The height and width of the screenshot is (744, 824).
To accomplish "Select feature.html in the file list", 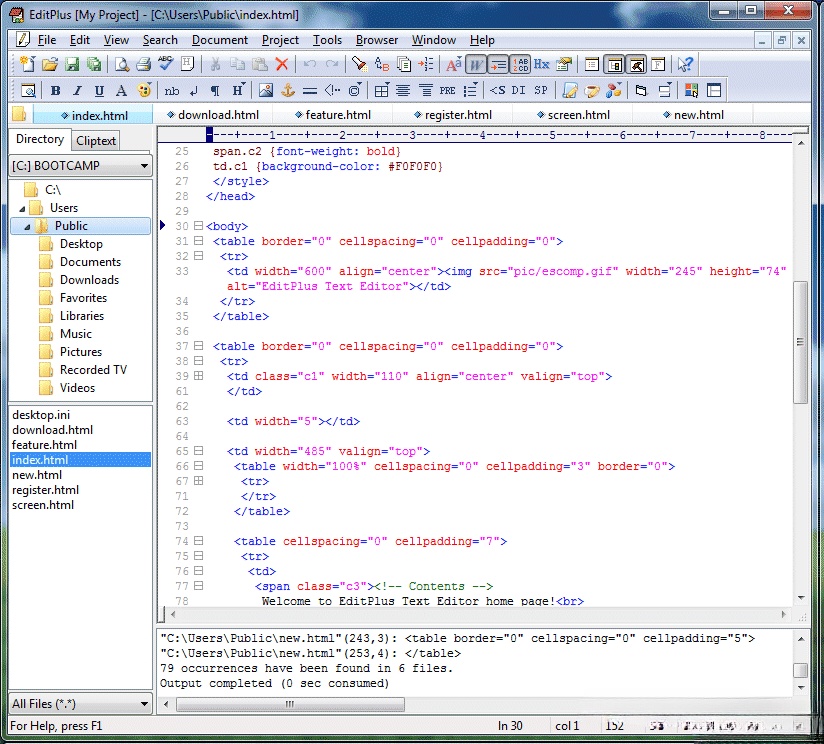I will 44,445.
